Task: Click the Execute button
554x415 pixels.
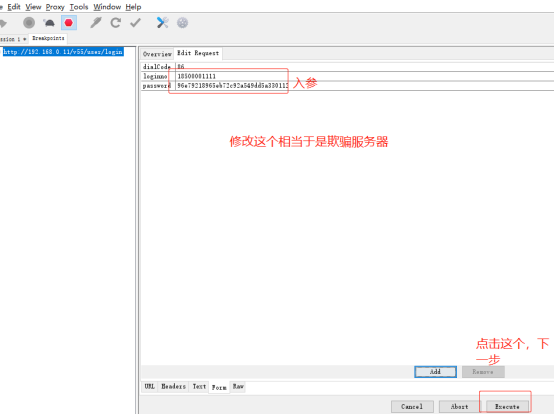Action: click(507, 407)
